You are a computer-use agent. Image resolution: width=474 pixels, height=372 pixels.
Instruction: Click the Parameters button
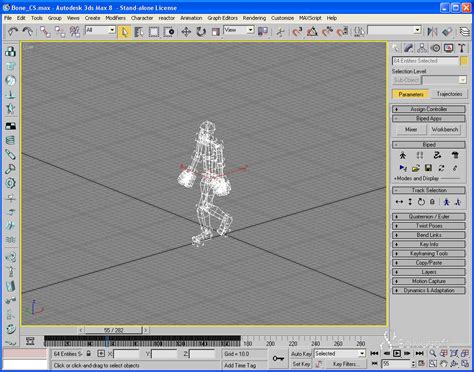pos(411,94)
